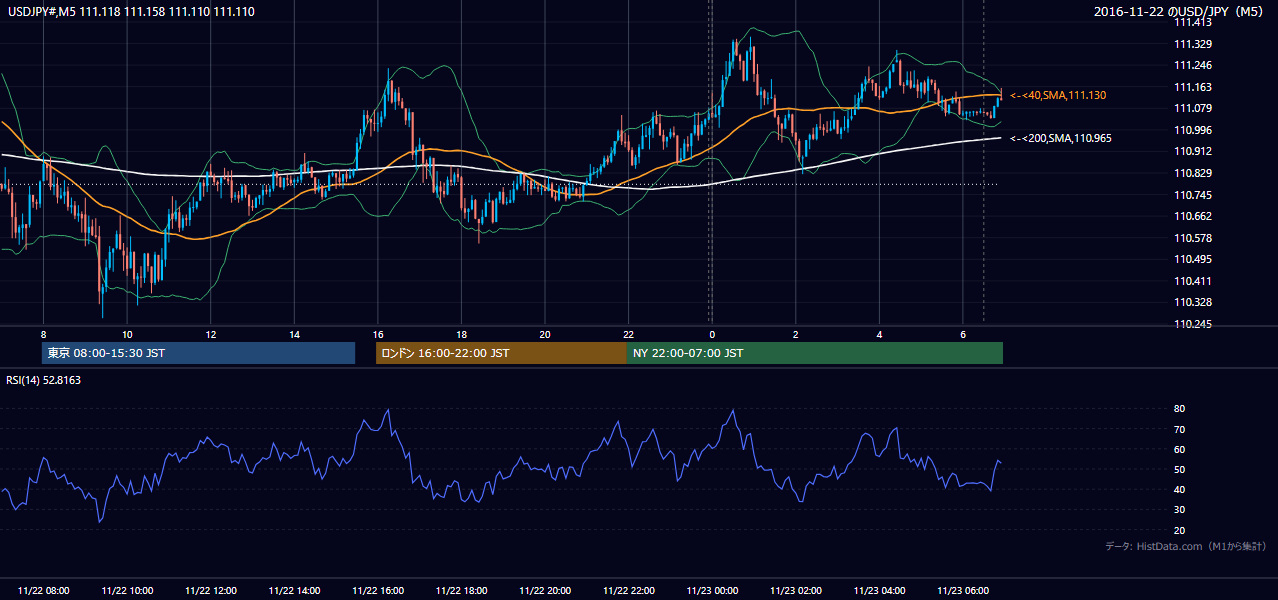Click price axis label 110.245

[1193, 324]
